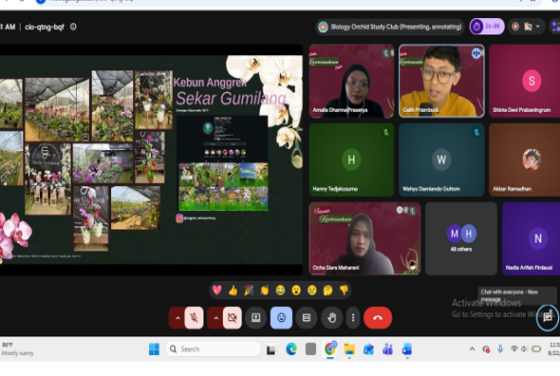Send the crying face reaction
Viewport: 560px width, 376px height.
click(312, 290)
